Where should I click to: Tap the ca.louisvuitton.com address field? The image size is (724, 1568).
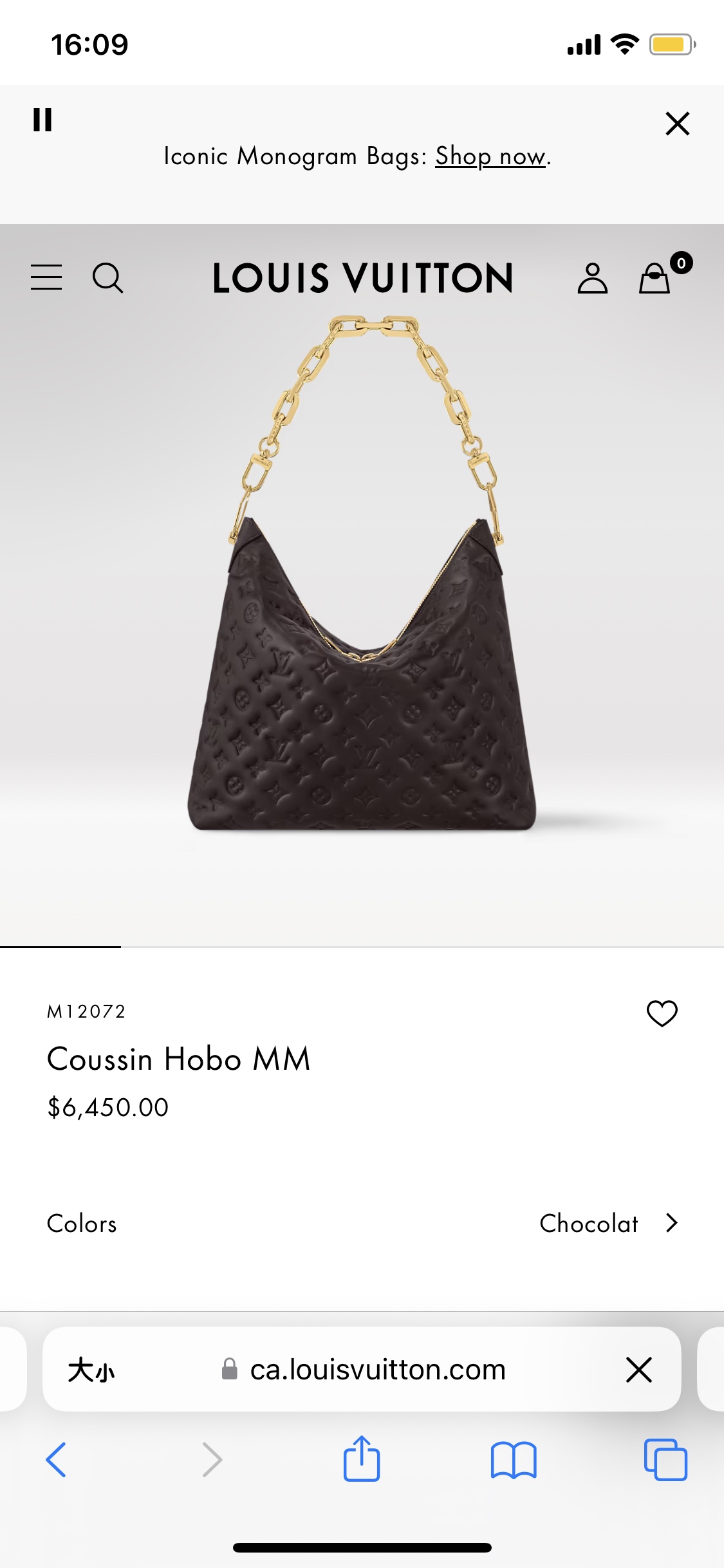(x=362, y=1369)
